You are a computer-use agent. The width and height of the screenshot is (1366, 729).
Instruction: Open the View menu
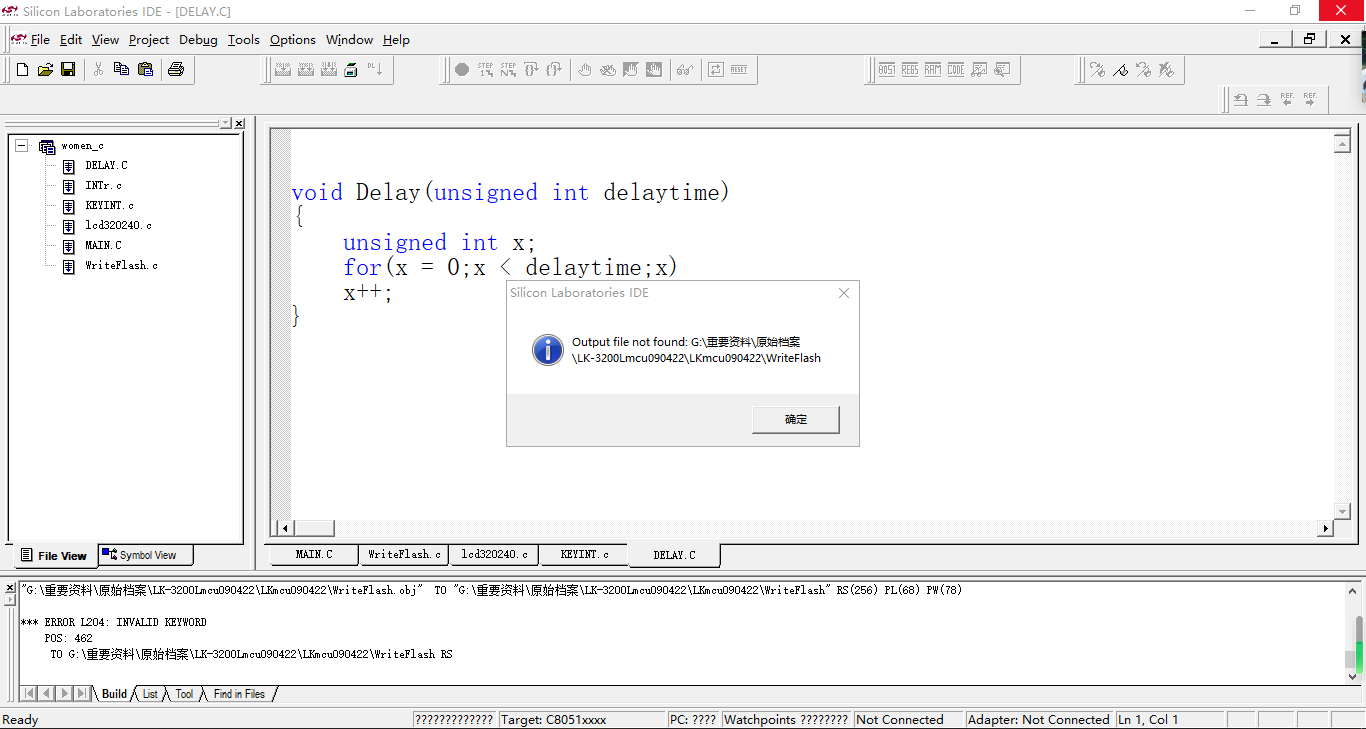coord(105,40)
